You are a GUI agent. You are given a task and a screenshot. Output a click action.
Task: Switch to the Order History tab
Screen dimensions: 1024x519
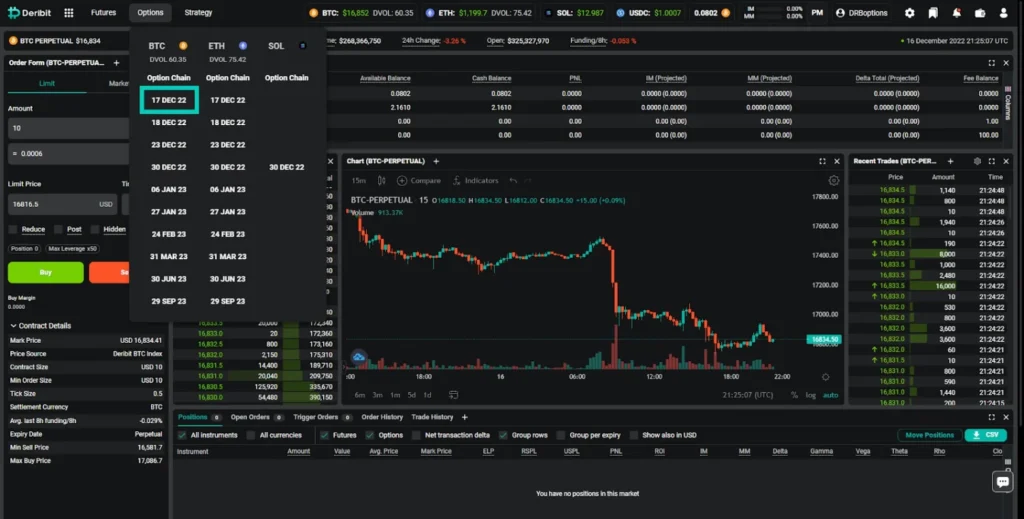click(381, 417)
